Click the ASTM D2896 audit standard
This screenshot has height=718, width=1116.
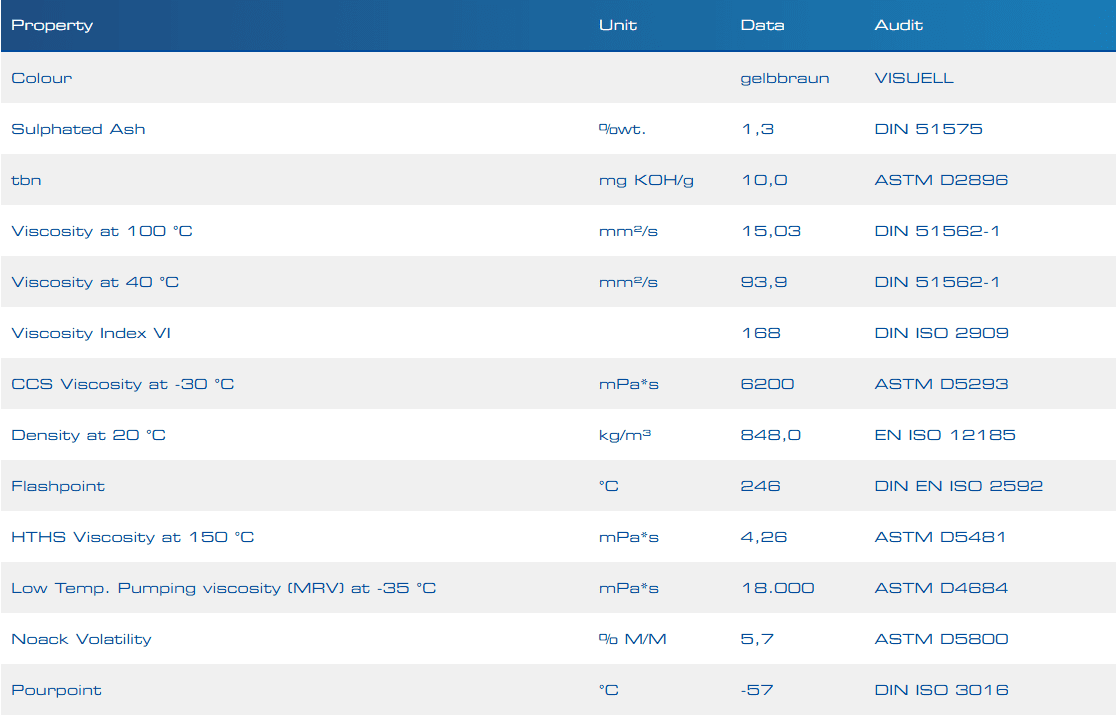coord(941,180)
